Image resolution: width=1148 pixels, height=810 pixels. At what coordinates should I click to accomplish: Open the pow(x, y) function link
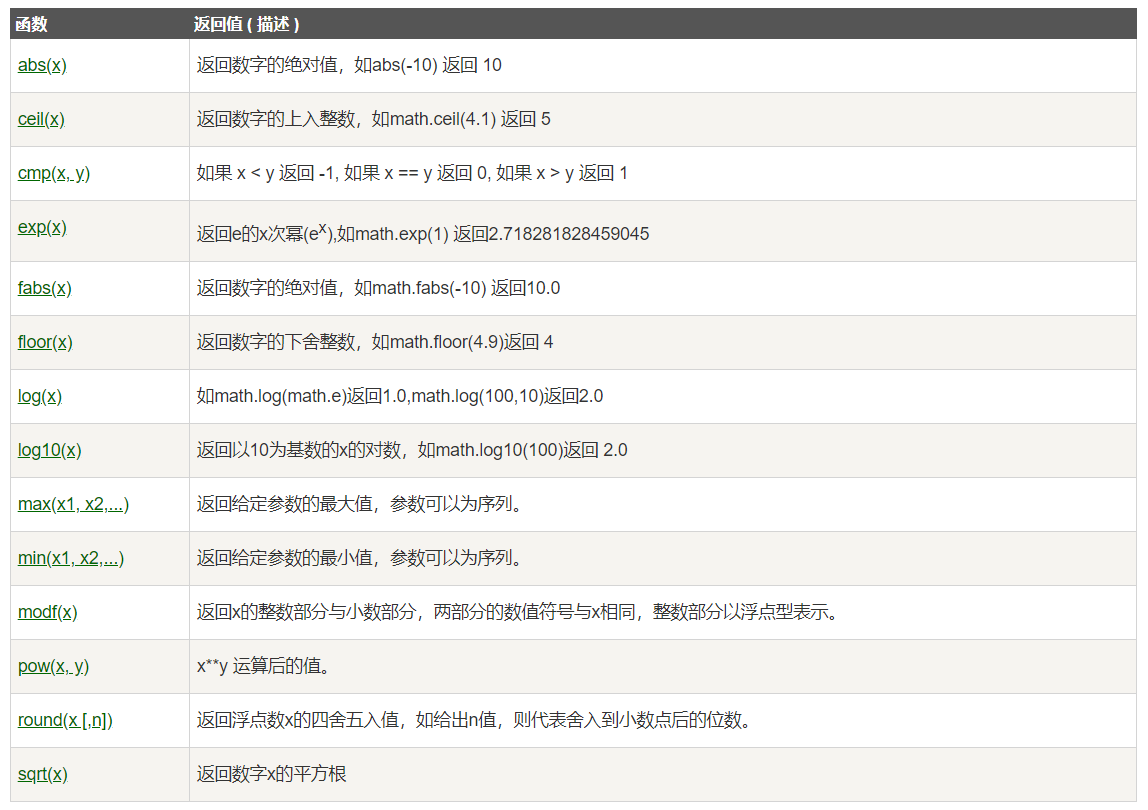click(53, 666)
